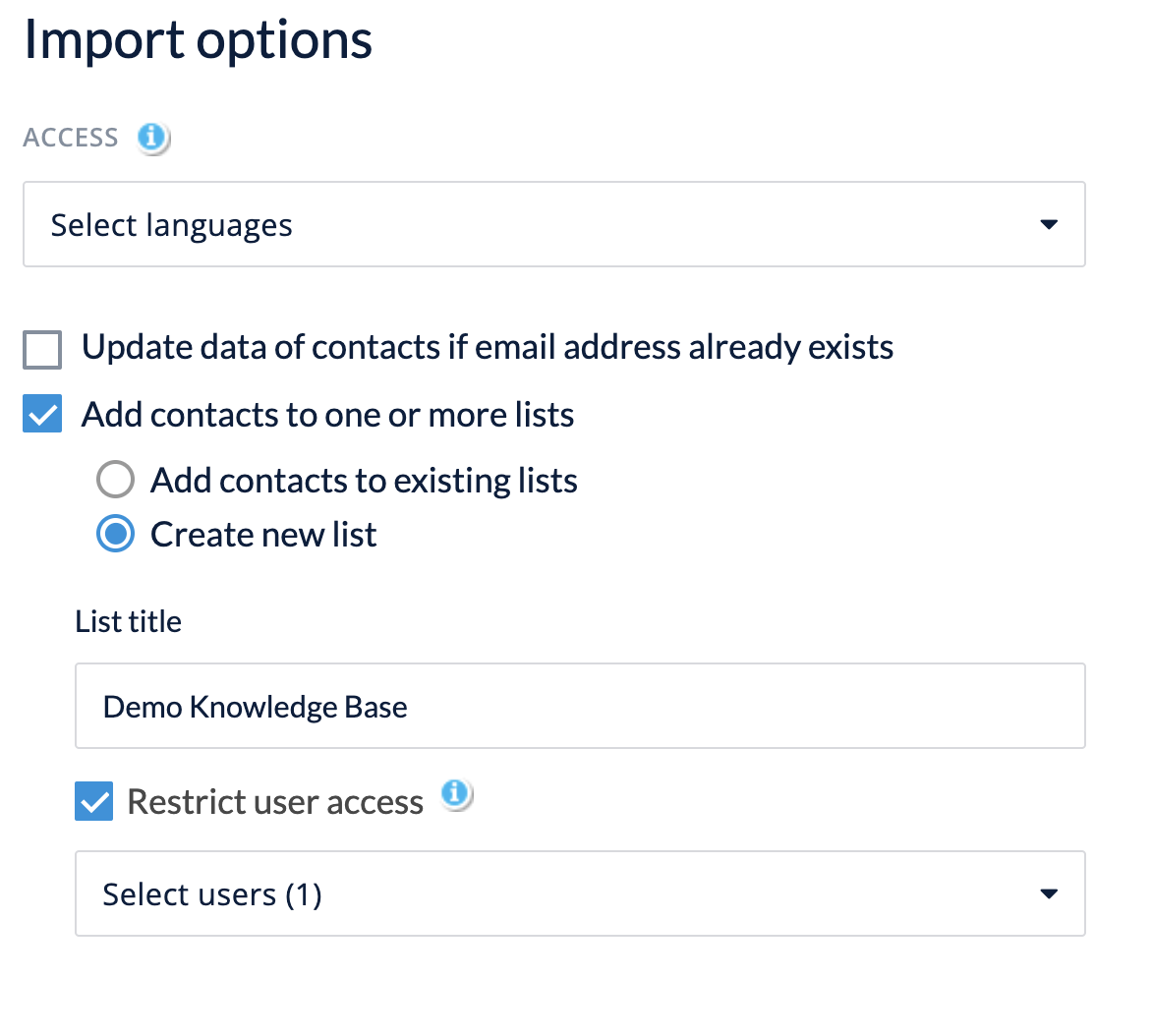Select Add contacts to existing lists
This screenshot has height=1036, width=1152.
pos(115,480)
